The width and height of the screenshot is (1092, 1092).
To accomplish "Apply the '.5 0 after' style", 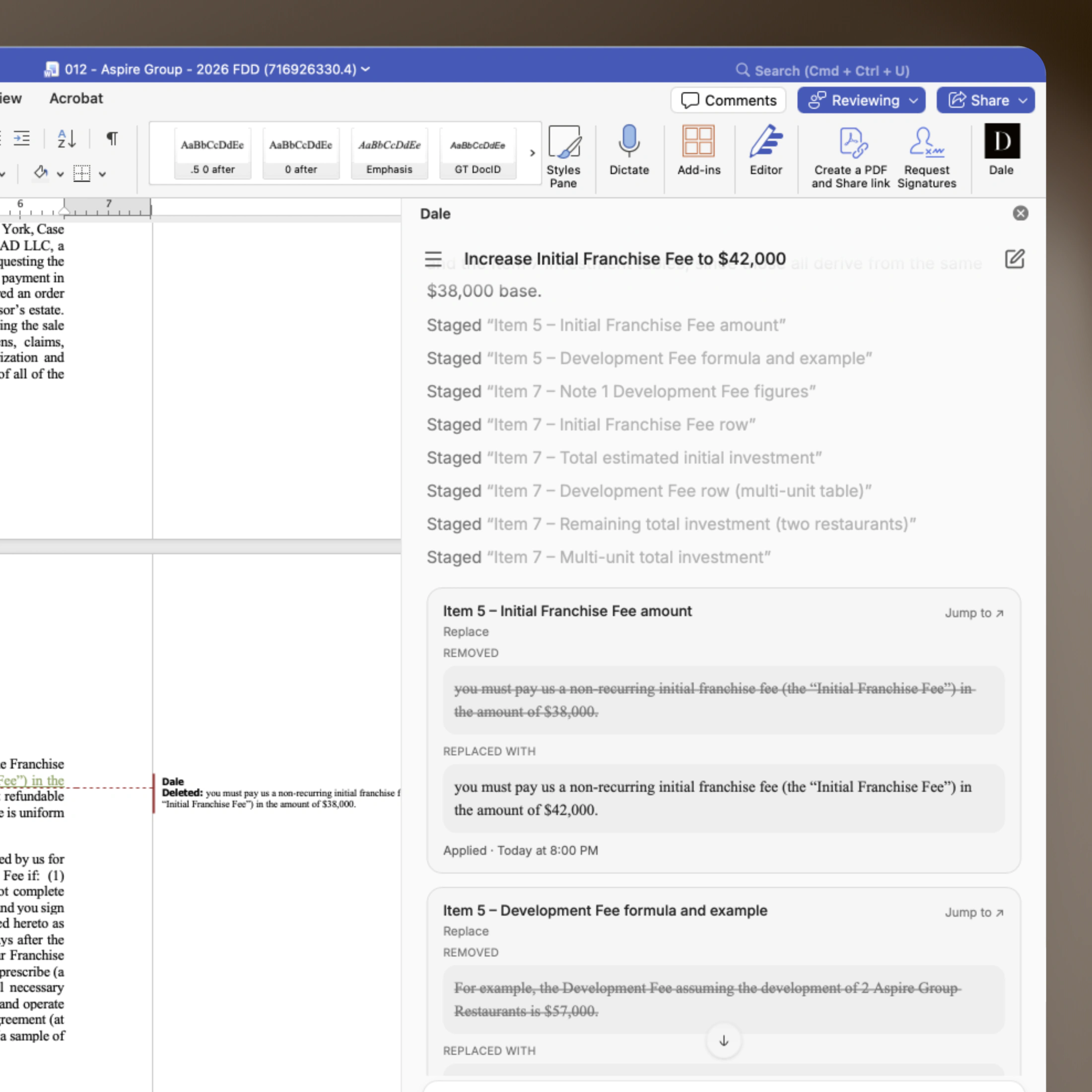I will click(x=212, y=153).
